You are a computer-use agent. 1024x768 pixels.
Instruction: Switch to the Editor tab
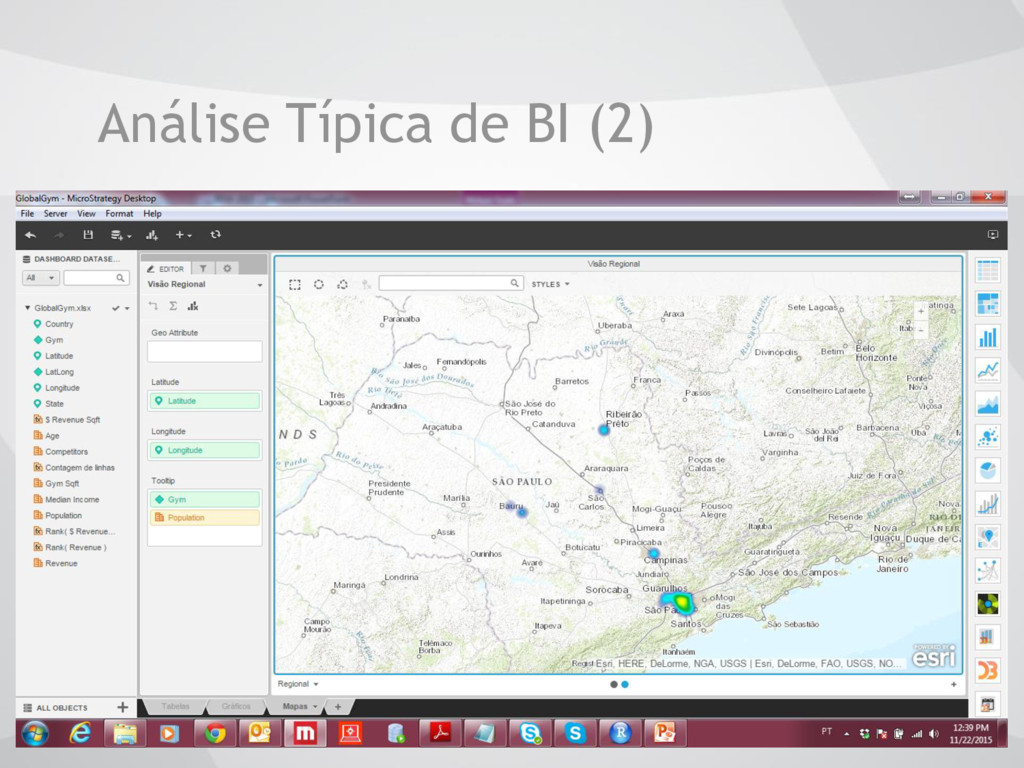pyautogui.click(x=165, y=268)
